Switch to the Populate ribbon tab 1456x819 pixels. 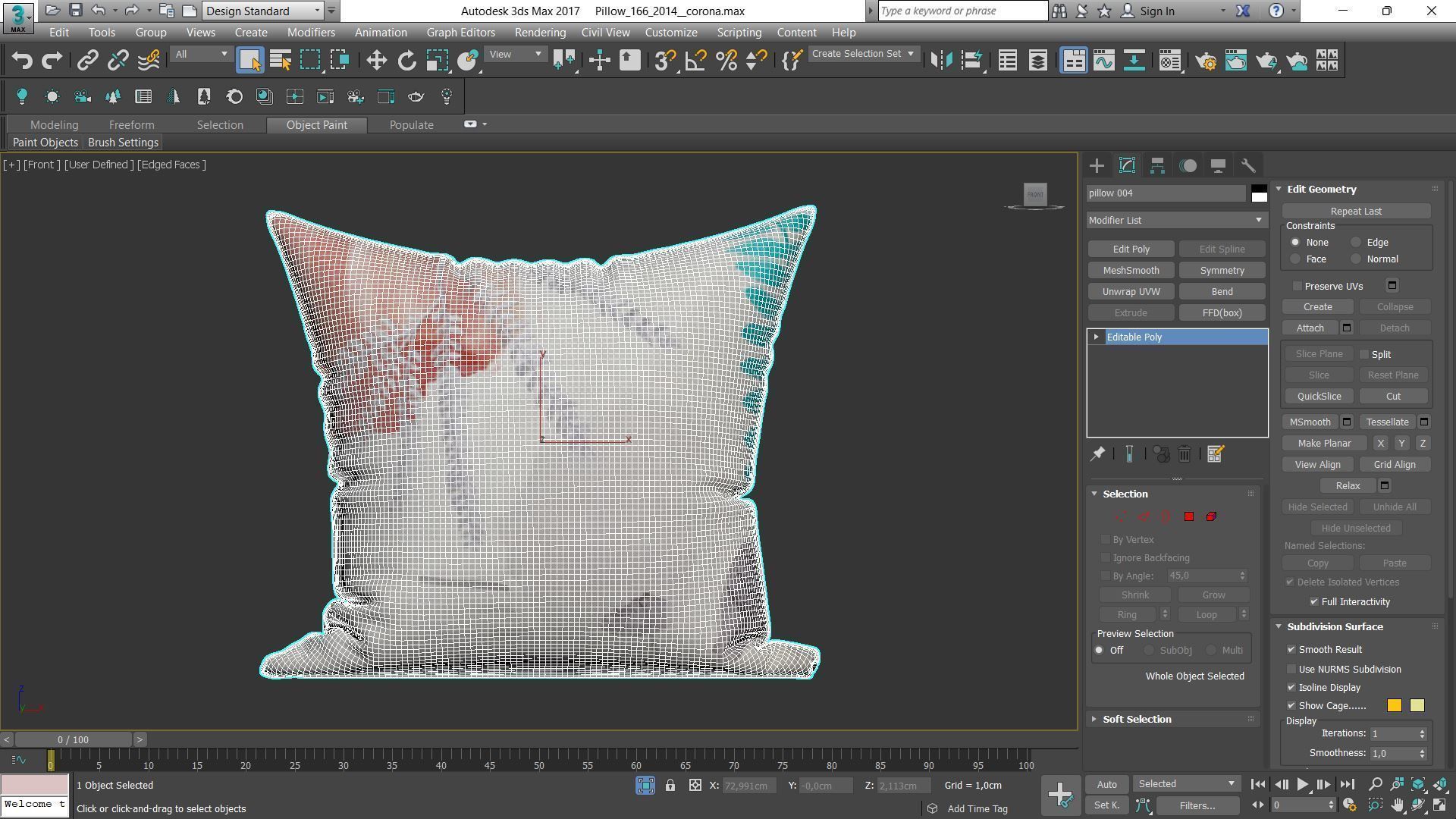coord(412,125)
